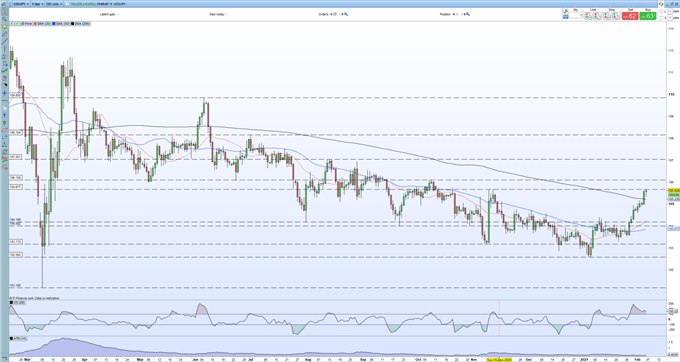Click the blue icon below the wrench

(x=566, y=17)
